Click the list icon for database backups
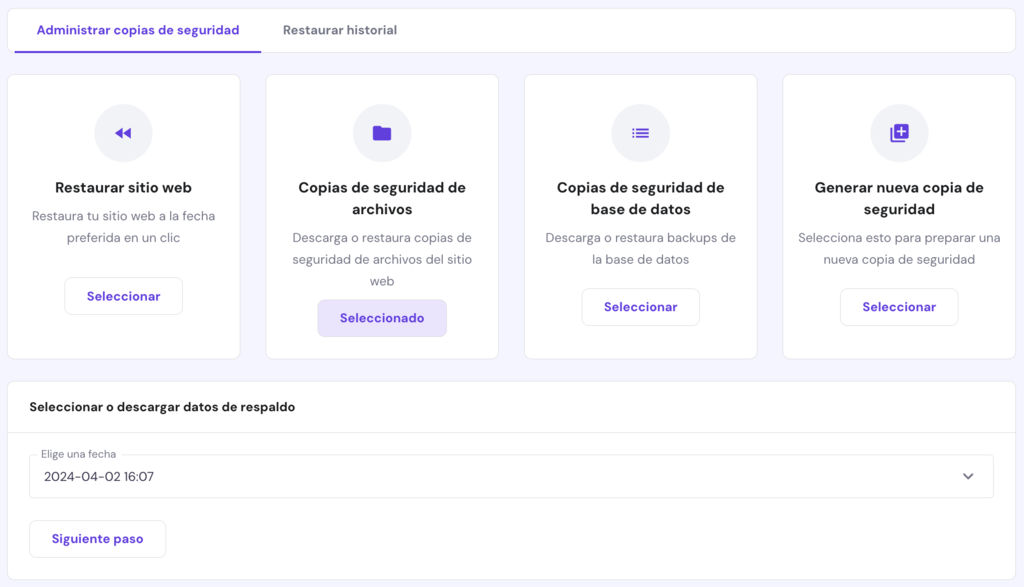Screen dimensions: 1024x587 (x=640, y=132)
